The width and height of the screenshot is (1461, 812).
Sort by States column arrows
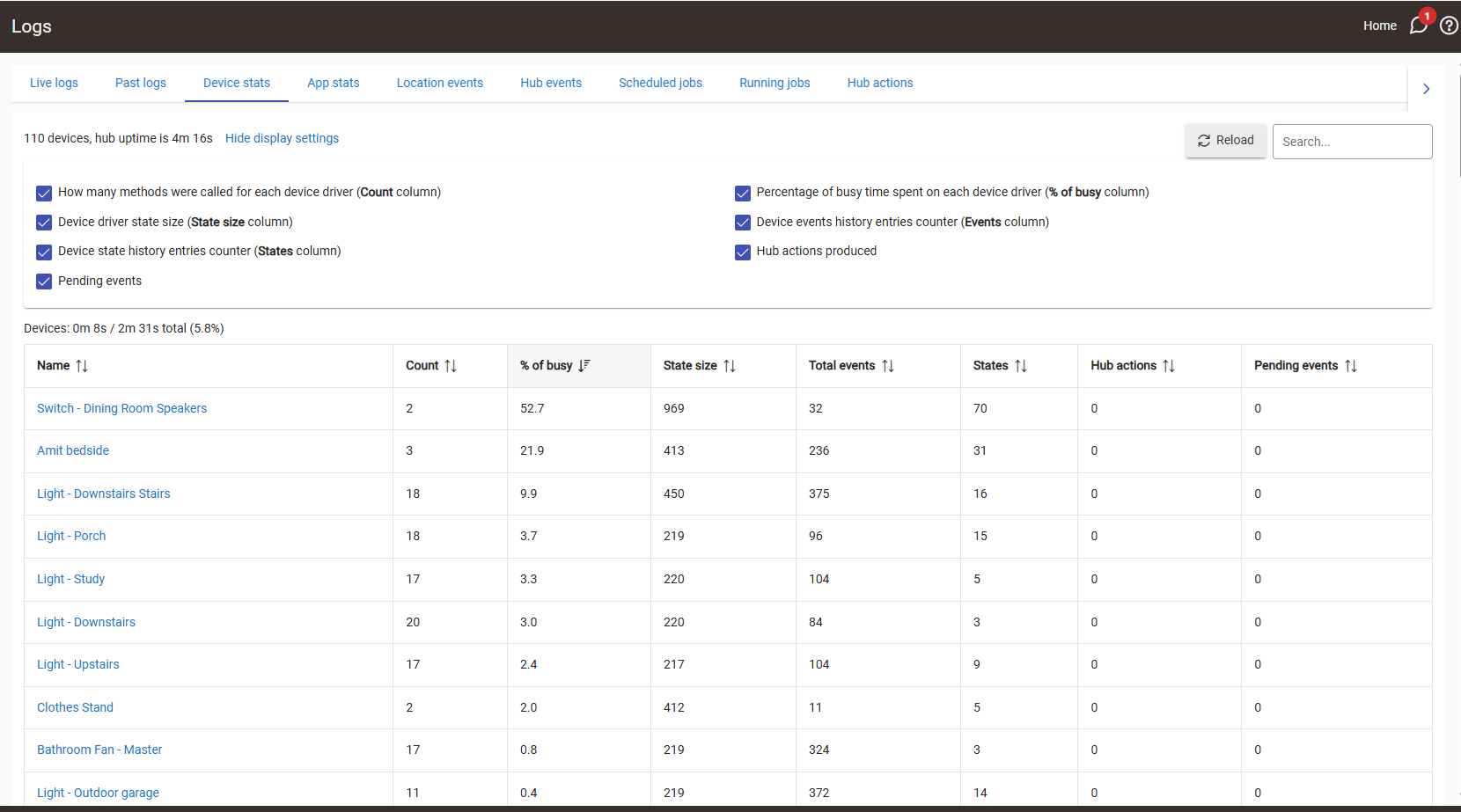click(1021, 366)
